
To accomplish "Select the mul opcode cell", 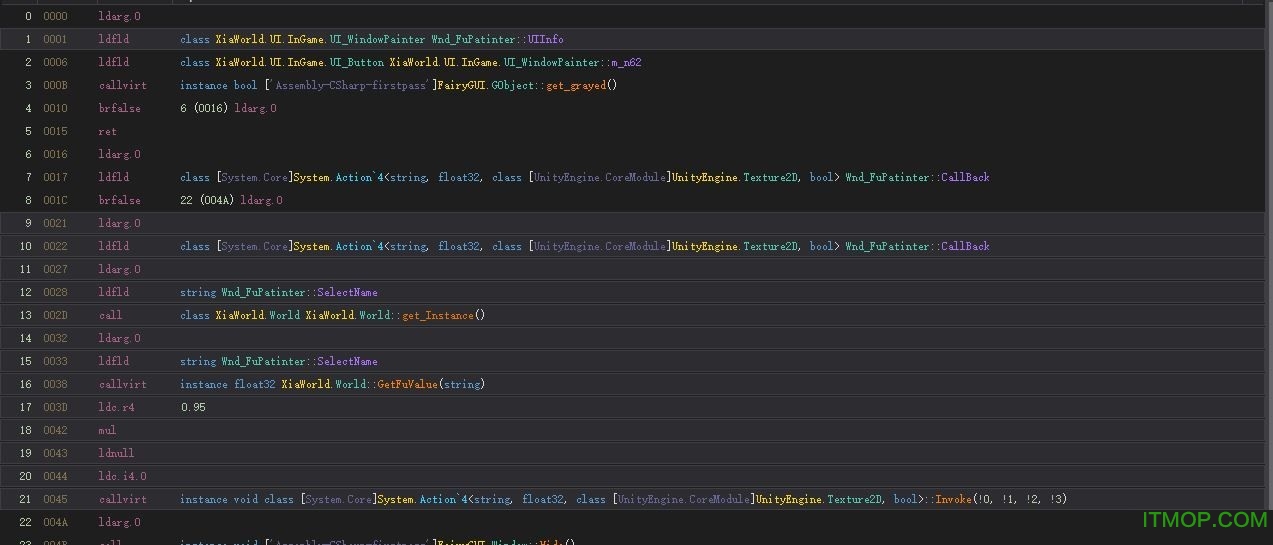I will pos(108,430).
